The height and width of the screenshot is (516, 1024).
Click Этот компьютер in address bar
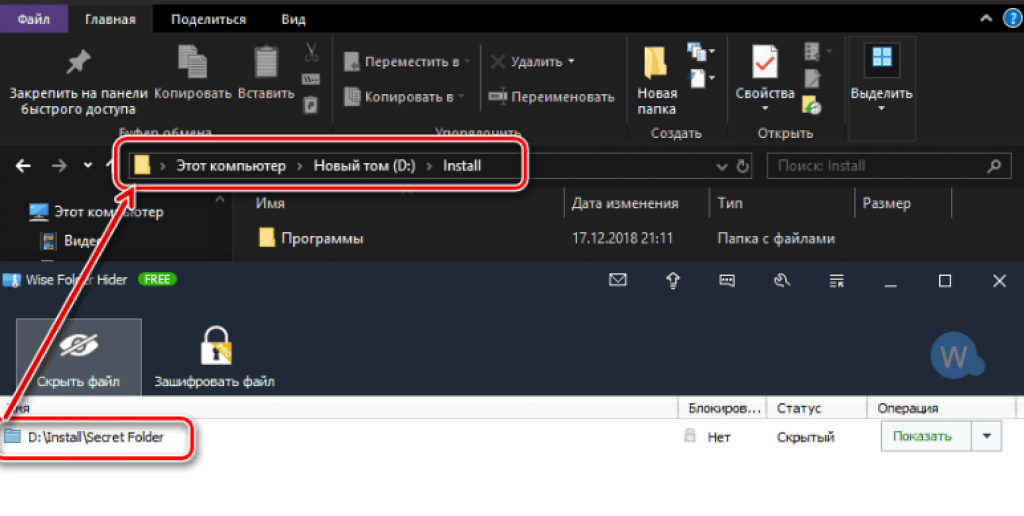(x=231, y=166)
